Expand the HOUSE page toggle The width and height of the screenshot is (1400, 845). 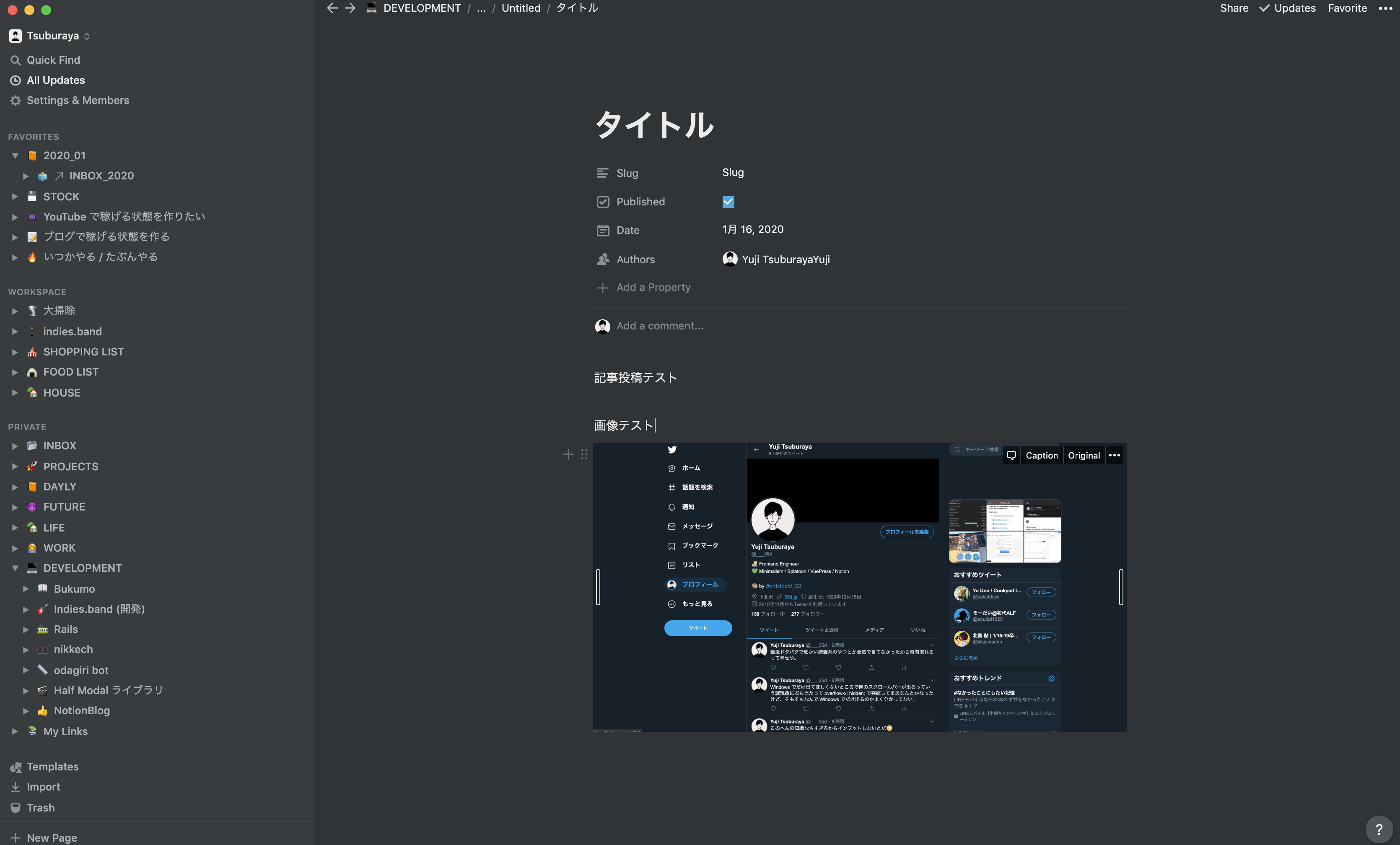coord(16,393)
